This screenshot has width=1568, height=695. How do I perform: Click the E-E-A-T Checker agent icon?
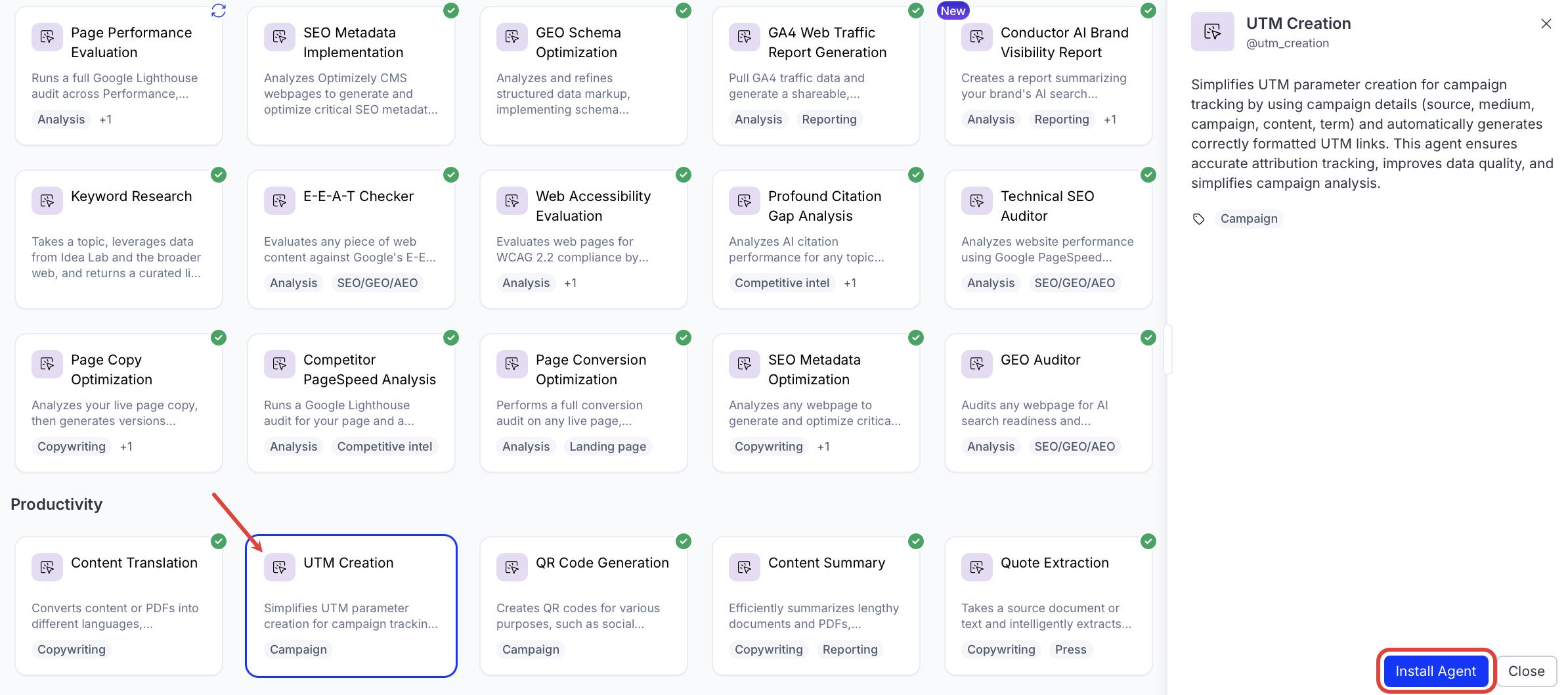[280, 200]
